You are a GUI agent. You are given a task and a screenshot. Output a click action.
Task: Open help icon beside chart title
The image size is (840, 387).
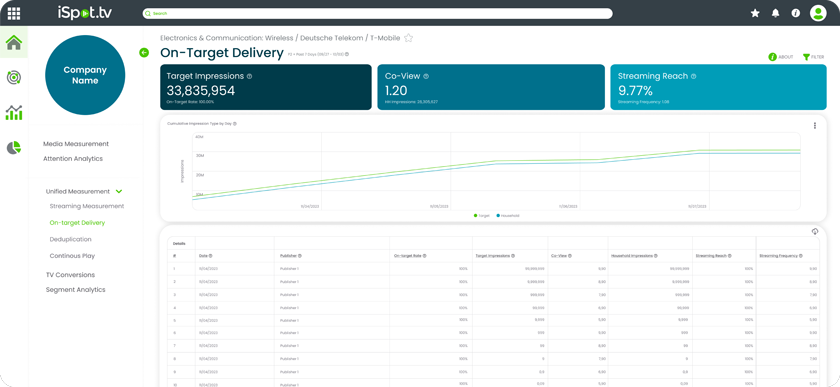235,124
